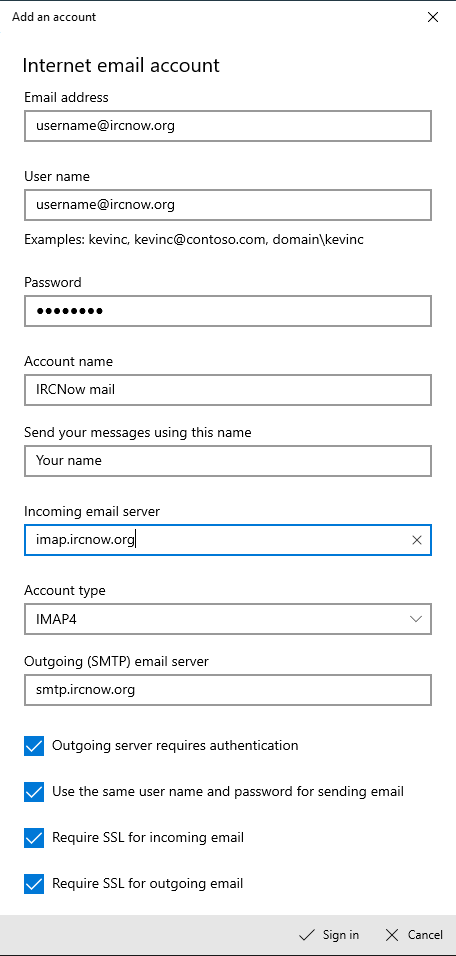456x956 pixels.
Task: Clear the Incoming email server field
Action: click(417, 540)
